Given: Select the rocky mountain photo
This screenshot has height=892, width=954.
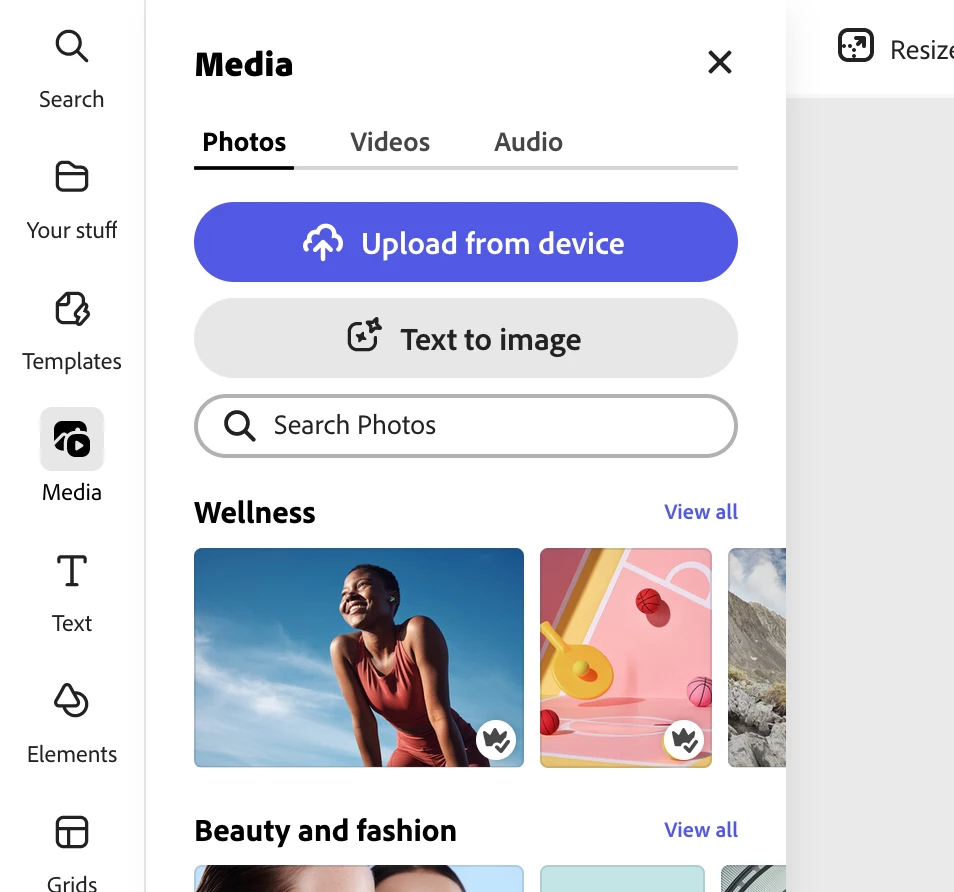Looking at the screenshot, I should click(757, 658).
